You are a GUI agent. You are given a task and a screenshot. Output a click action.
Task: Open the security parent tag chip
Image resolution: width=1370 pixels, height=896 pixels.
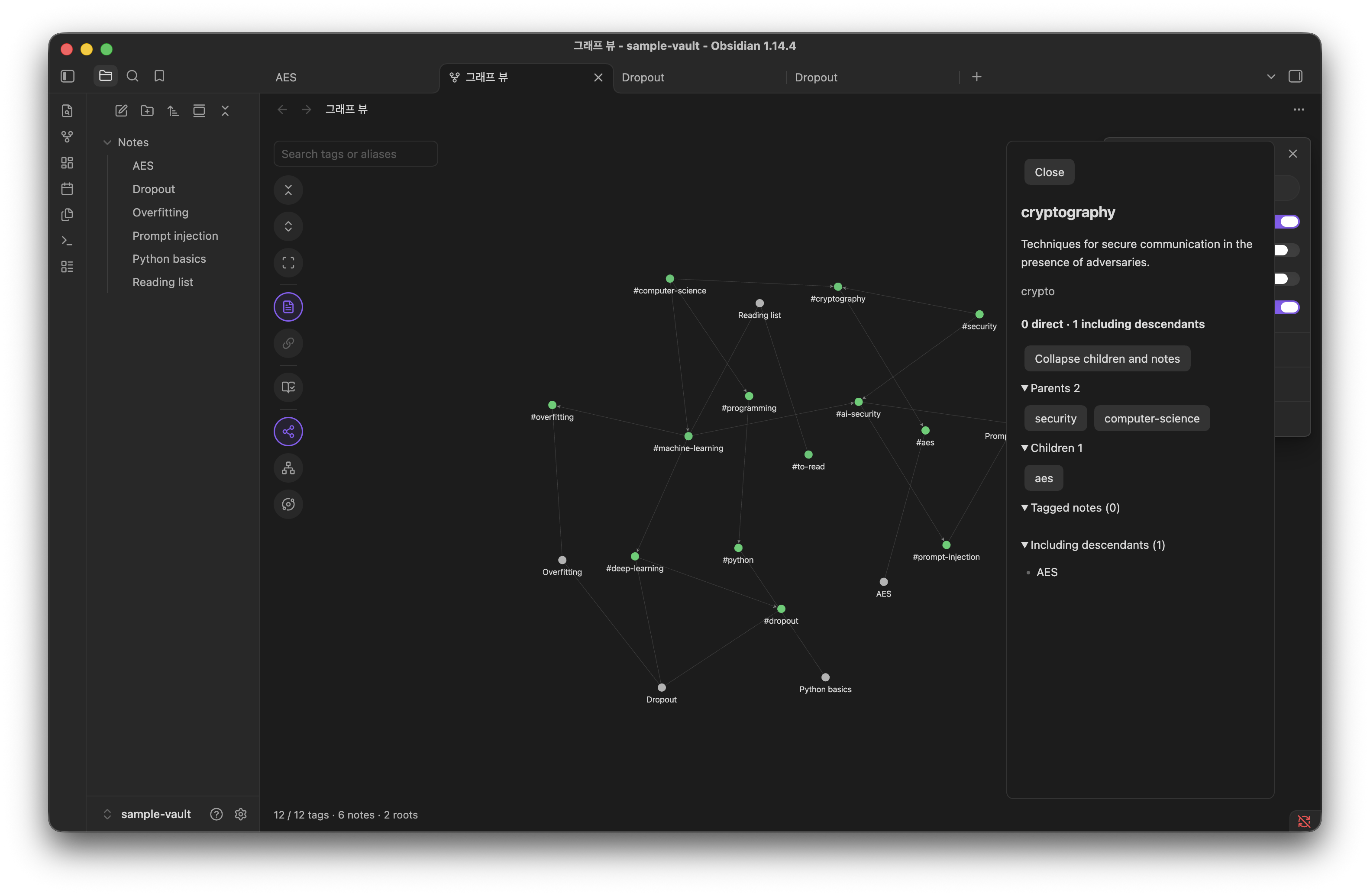(1055, 419)
